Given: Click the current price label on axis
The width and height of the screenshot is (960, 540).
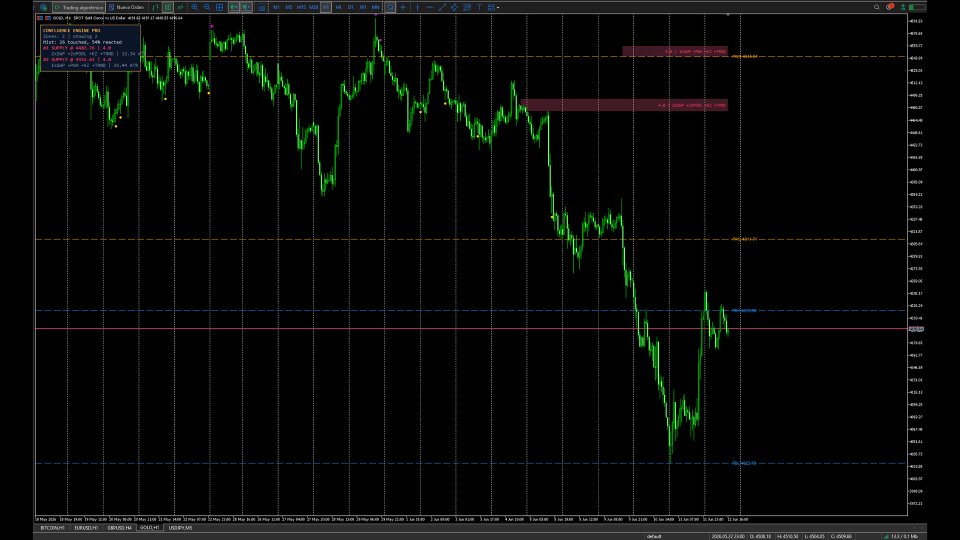Looking at the screenshot, I should pos(916,329).
